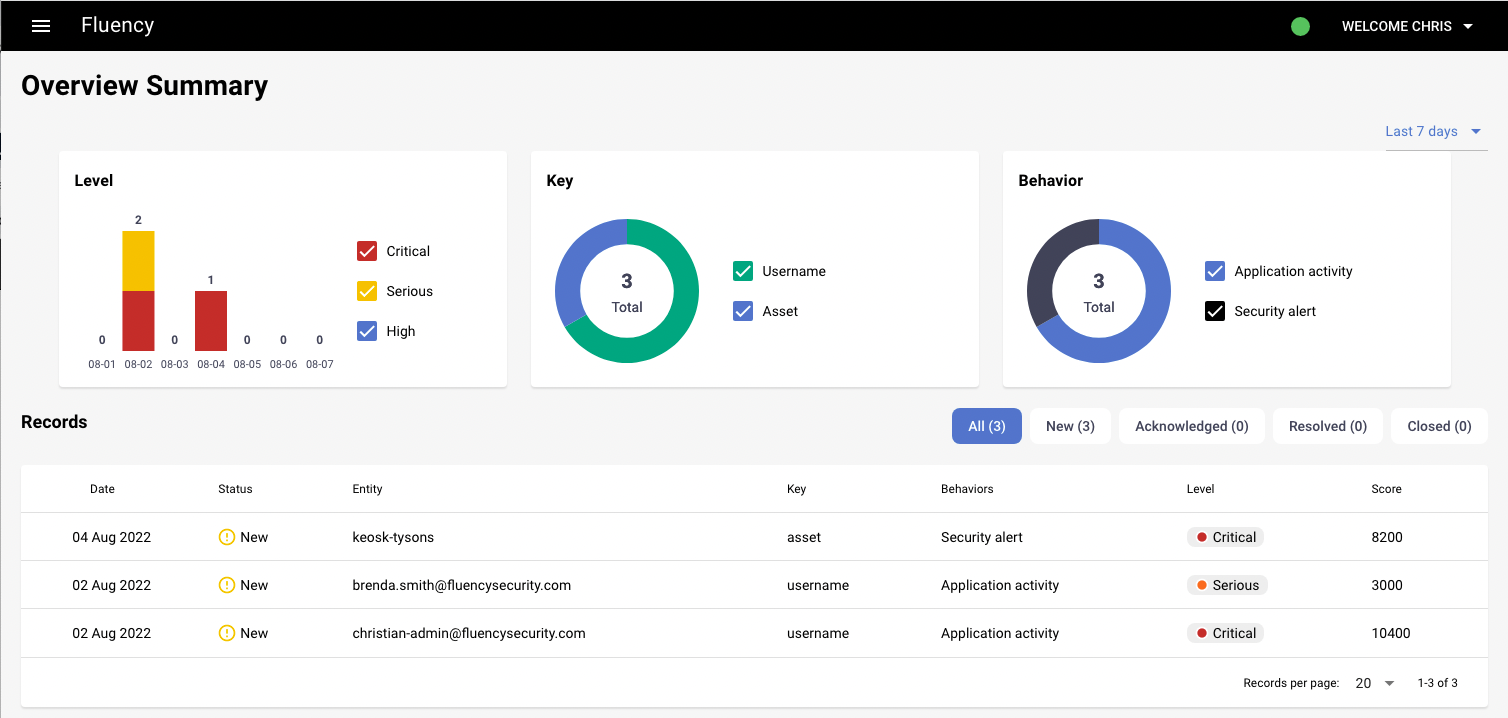Viewport: 1508px width, 718px height.
Task: Open the records per page dropdown
Action: point(1375,683)
